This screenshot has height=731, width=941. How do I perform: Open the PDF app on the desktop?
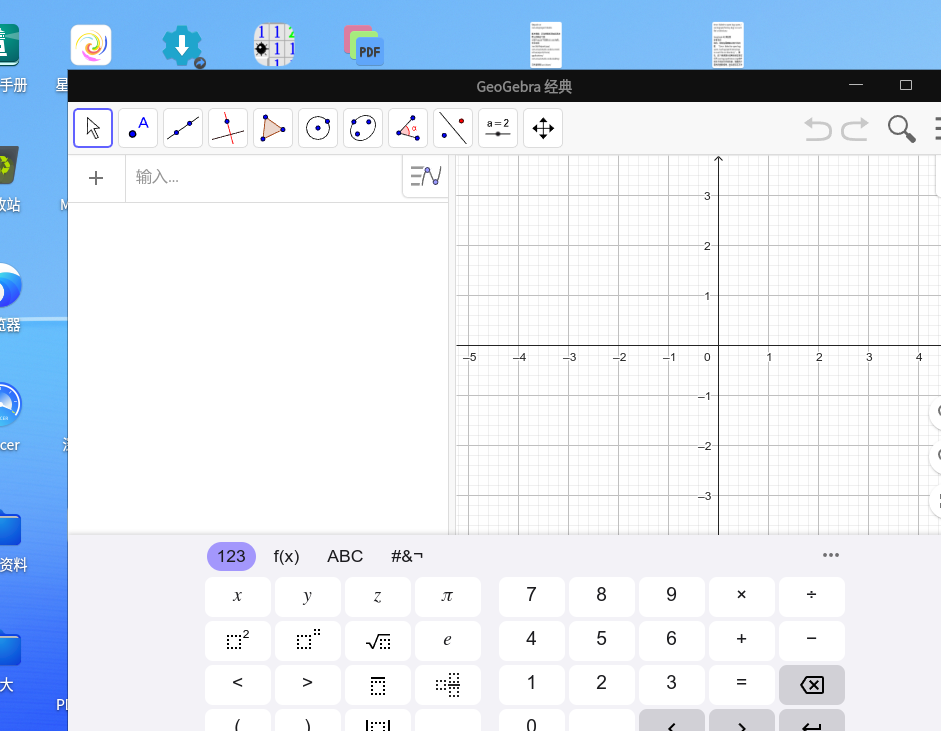pos(364,46)
